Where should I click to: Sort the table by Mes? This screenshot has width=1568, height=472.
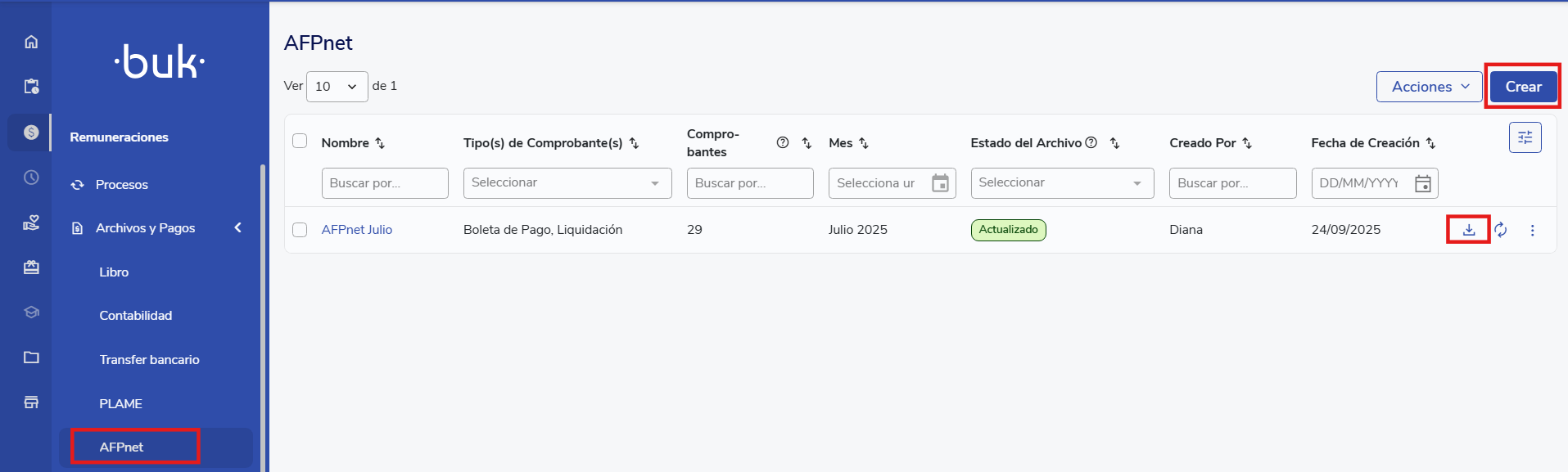(863, 143)
